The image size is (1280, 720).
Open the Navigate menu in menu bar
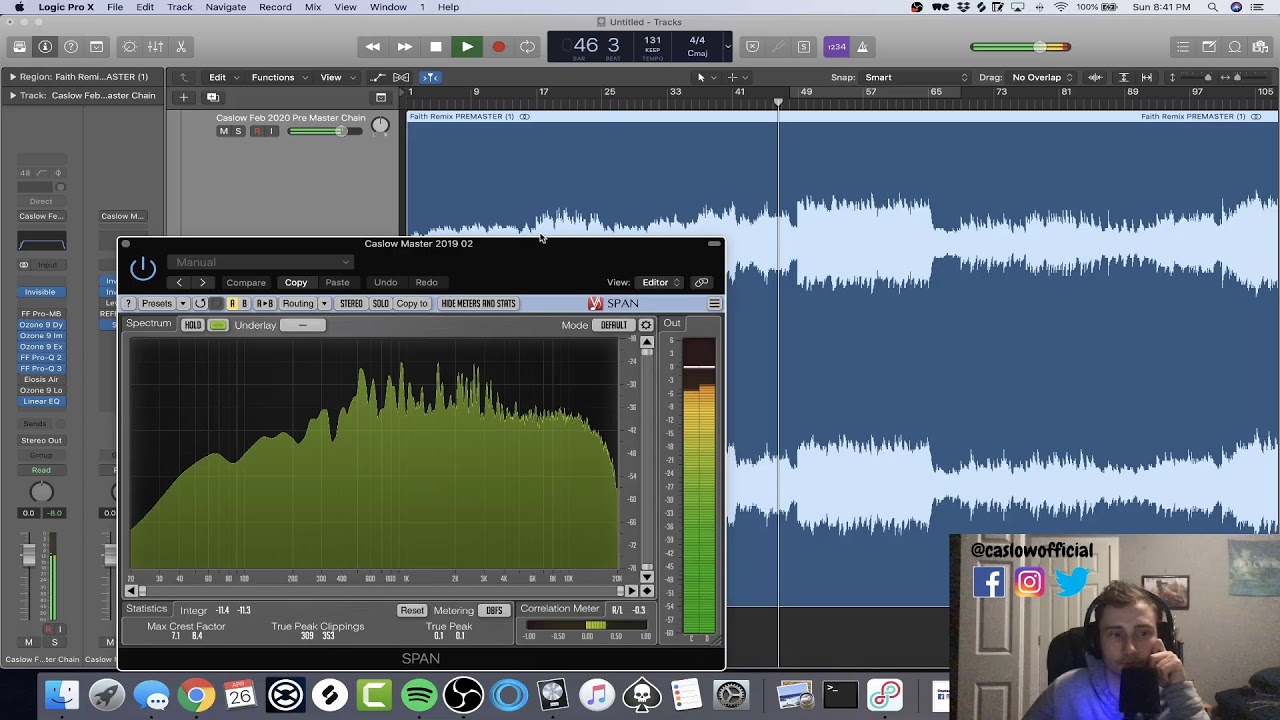226,7
